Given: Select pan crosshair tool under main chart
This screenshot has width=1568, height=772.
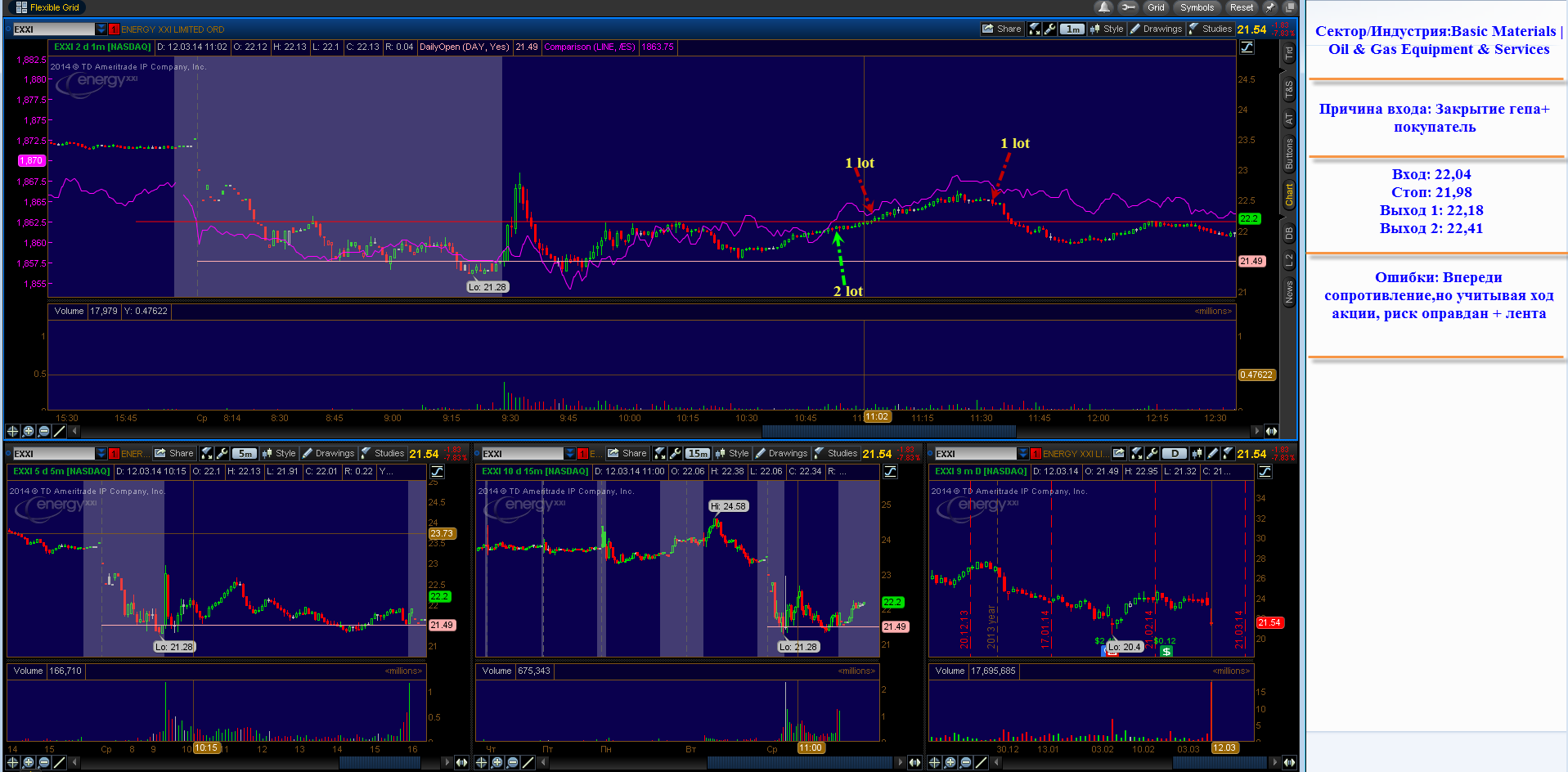Looking at the screenshot, I should [13, 431].
